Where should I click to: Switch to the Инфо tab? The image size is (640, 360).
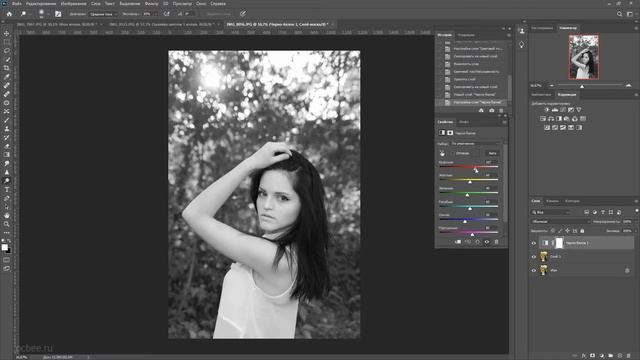[x=464, y=122]
